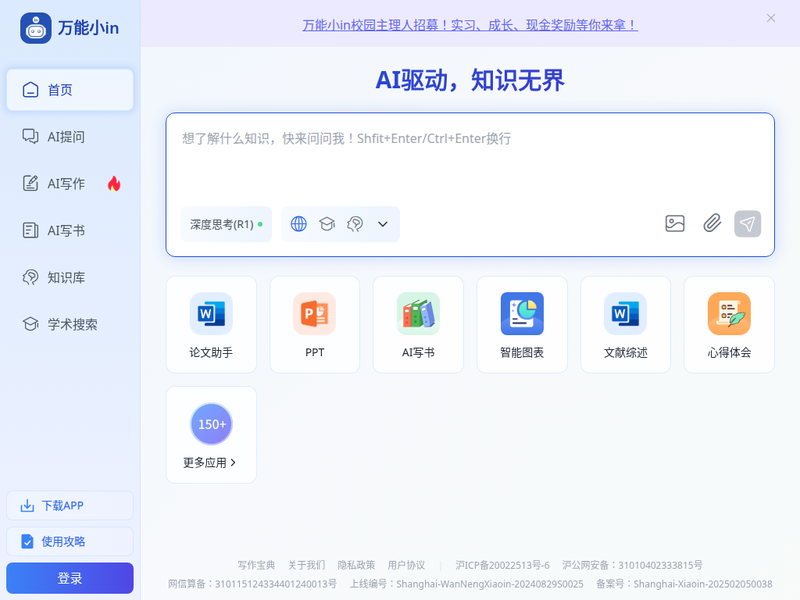This screenshot has width=800, height=600.
Task: Click into the question input field
Action: 470,160
